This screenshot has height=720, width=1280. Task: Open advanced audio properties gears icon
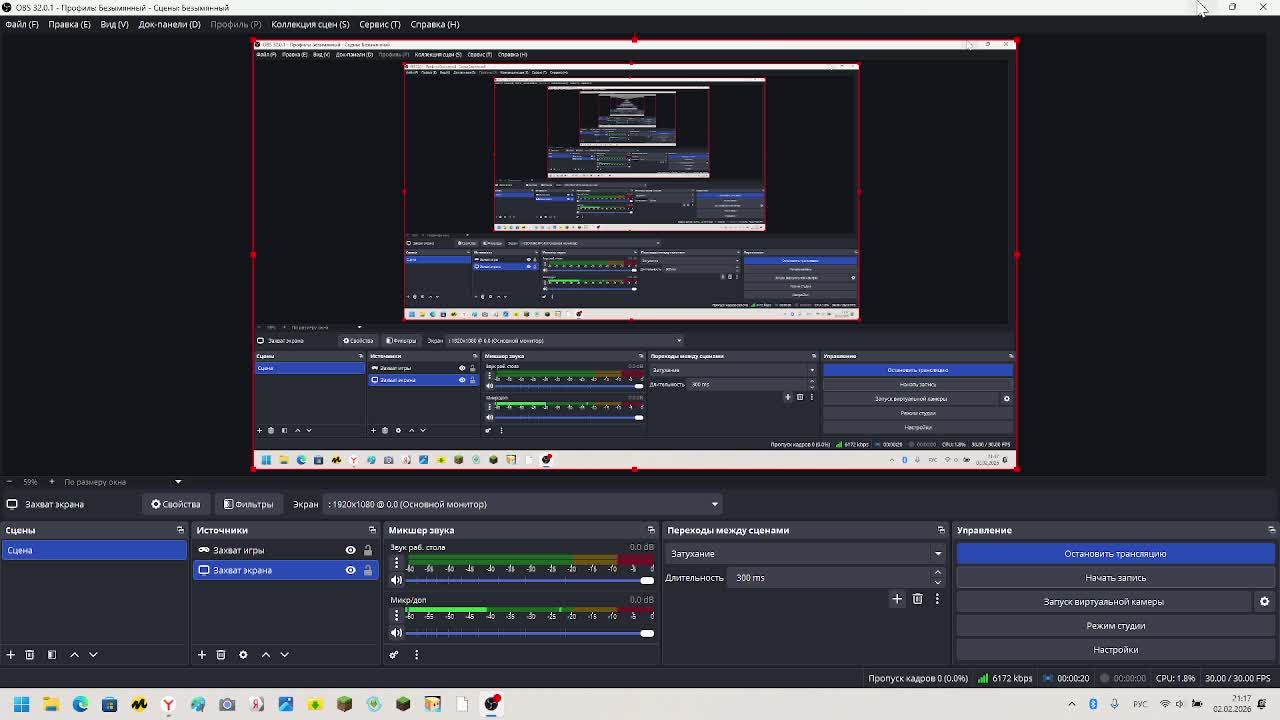click(394, 655)
